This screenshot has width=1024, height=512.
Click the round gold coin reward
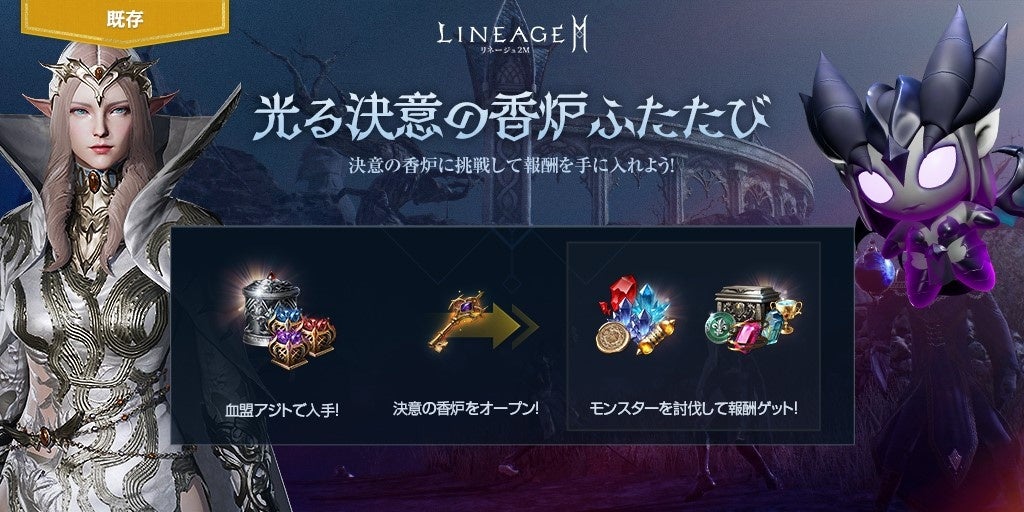pyautogui.click(x=615, y=336)
